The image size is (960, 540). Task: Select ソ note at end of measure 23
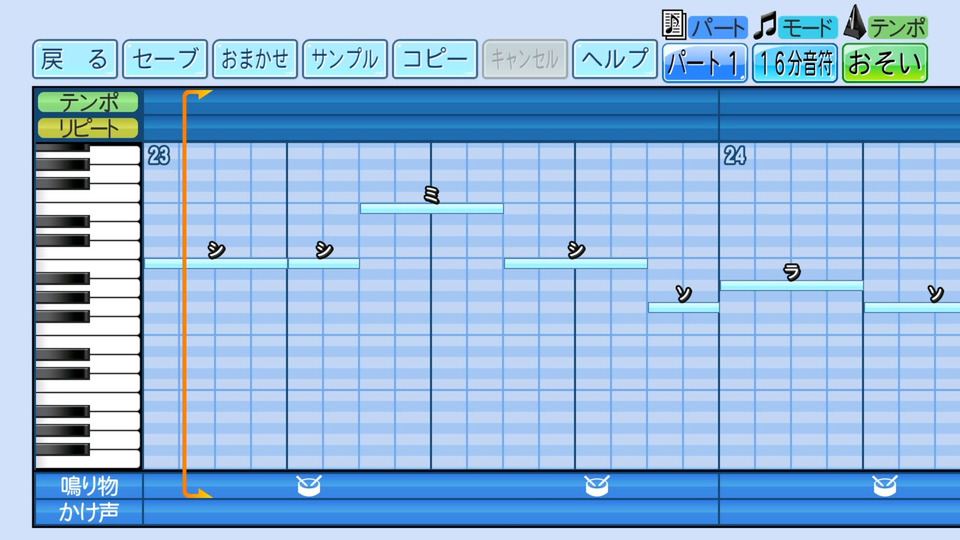684,307
